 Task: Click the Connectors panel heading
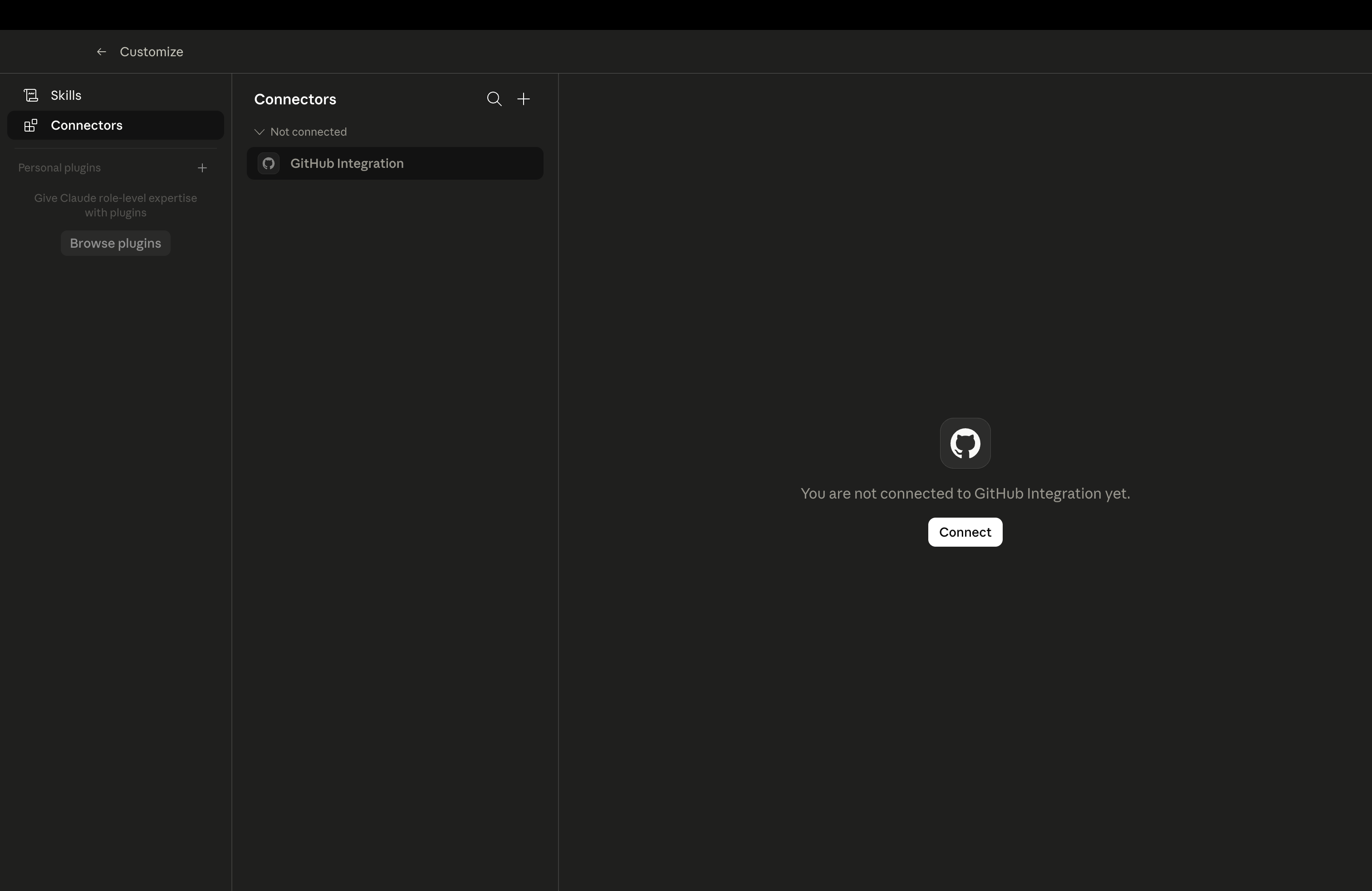pyautogui.click(x=295, y=99)
